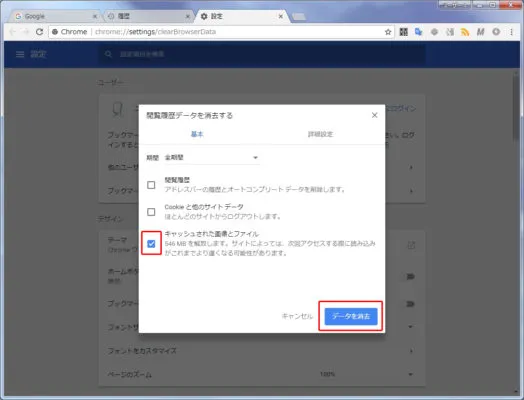Switch to the 詳細設定 advanced tab
The height and width of the screenshot is (400, 524).
click(x=320, y=134)
